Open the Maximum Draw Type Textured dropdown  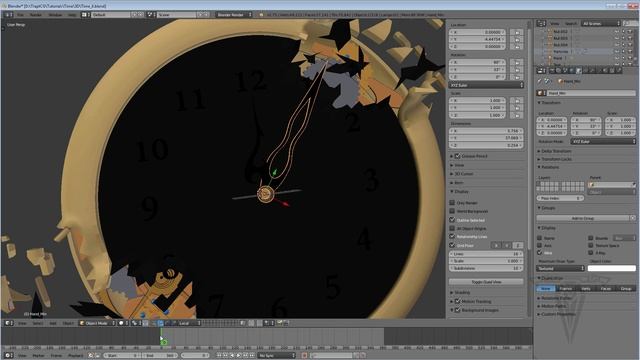coord(560,268)
